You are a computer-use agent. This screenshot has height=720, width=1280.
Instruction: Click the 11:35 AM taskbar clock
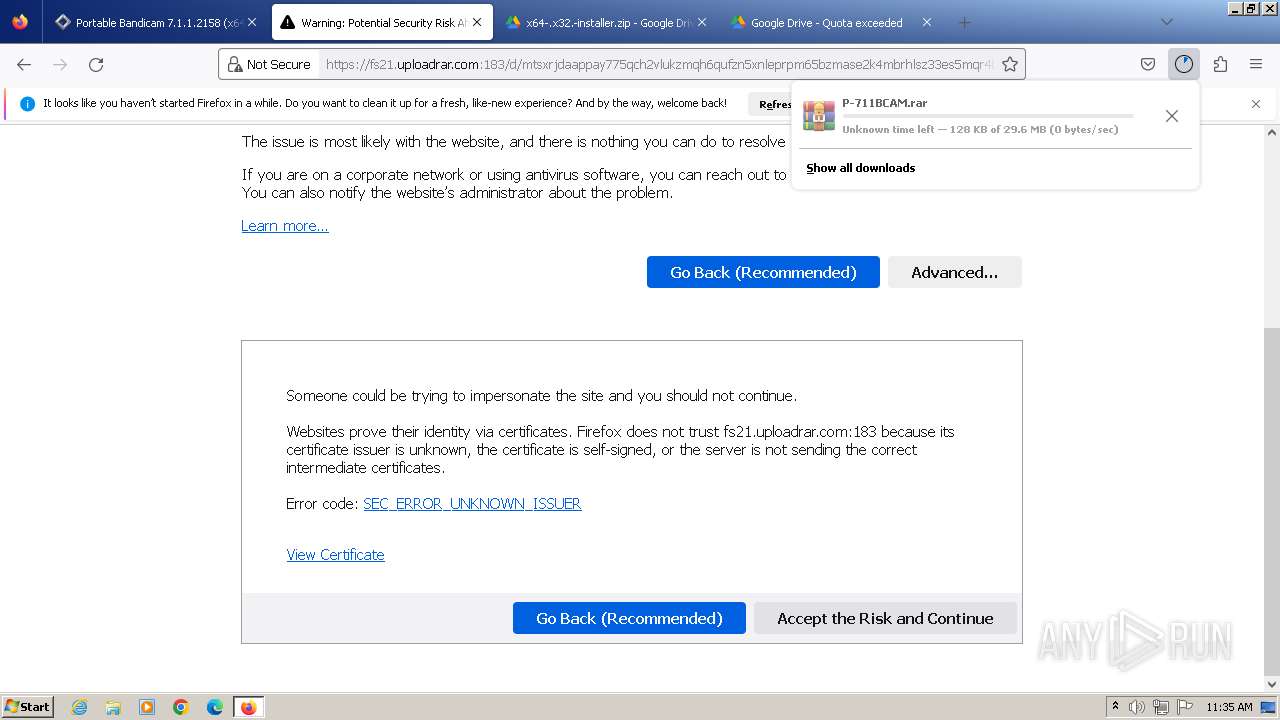coord(1229,707)
